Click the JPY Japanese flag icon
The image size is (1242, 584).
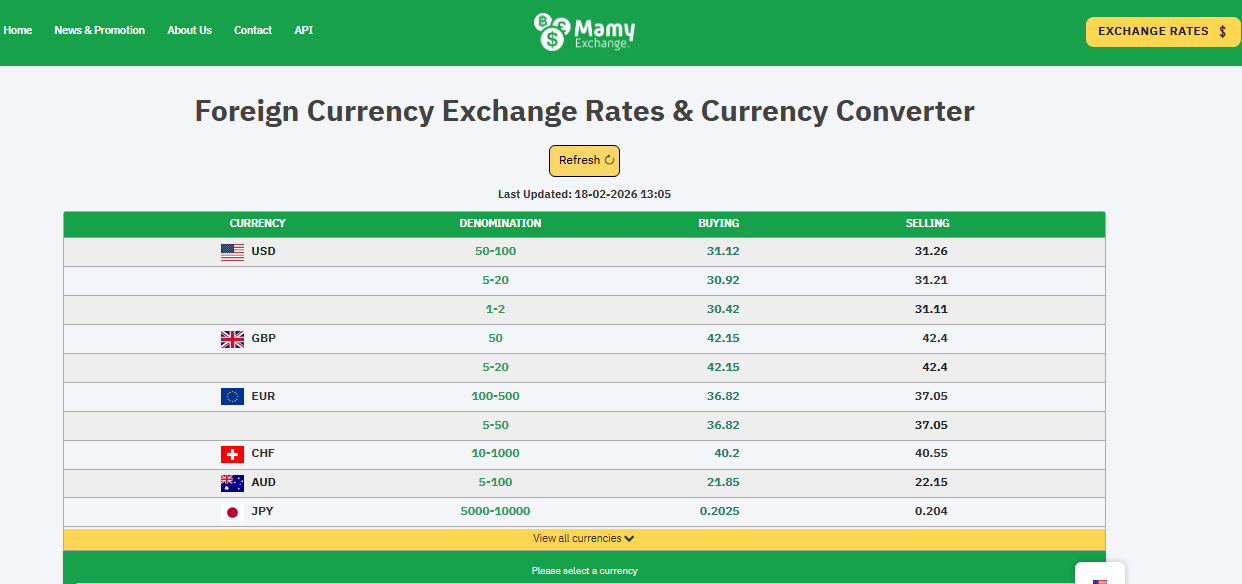[232, 512]
